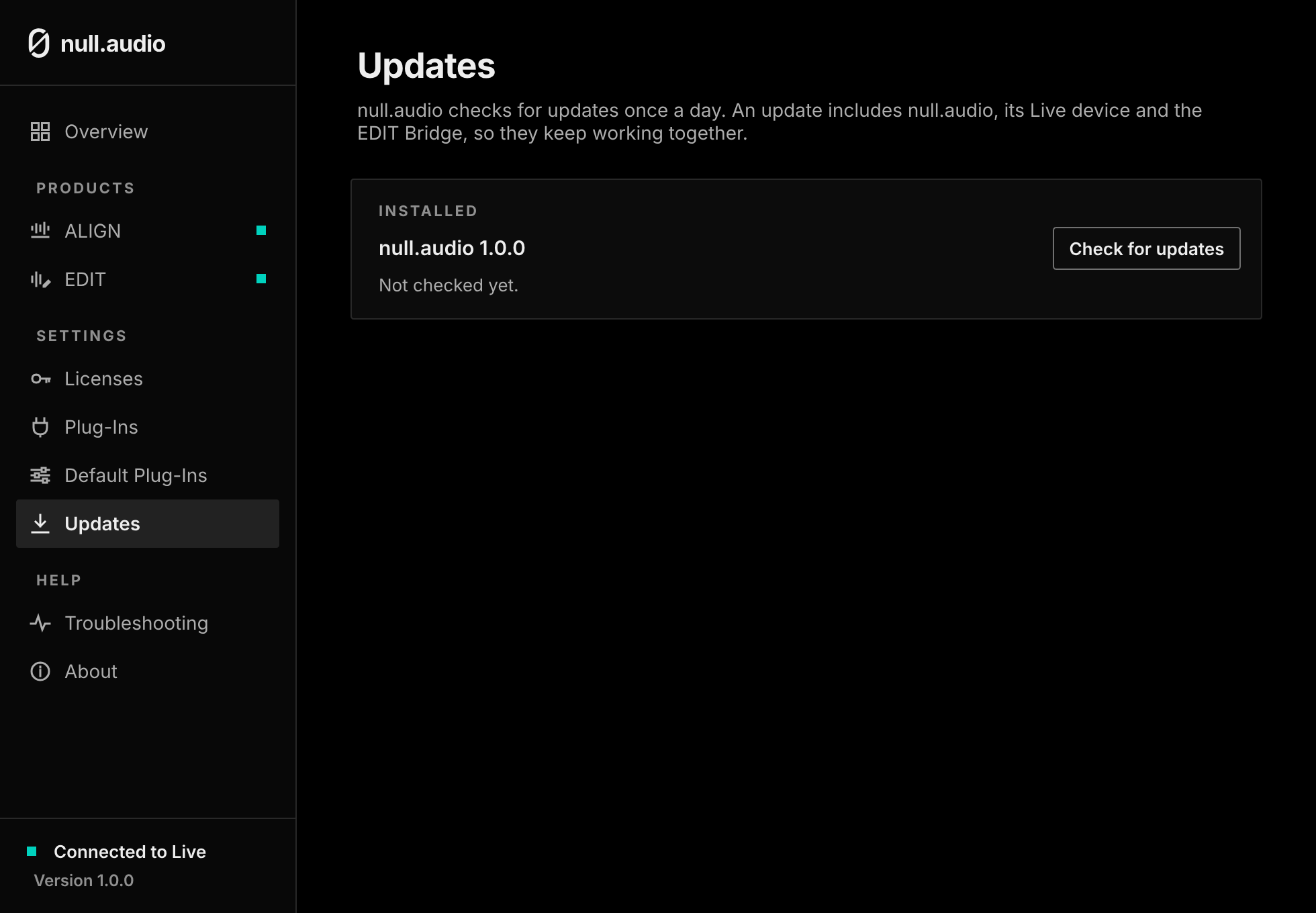The height and width of the screenshot is (913, 1316).
Task: Click the Default Plug-Ins sliders icon
Action: click(x=40, y=475)
